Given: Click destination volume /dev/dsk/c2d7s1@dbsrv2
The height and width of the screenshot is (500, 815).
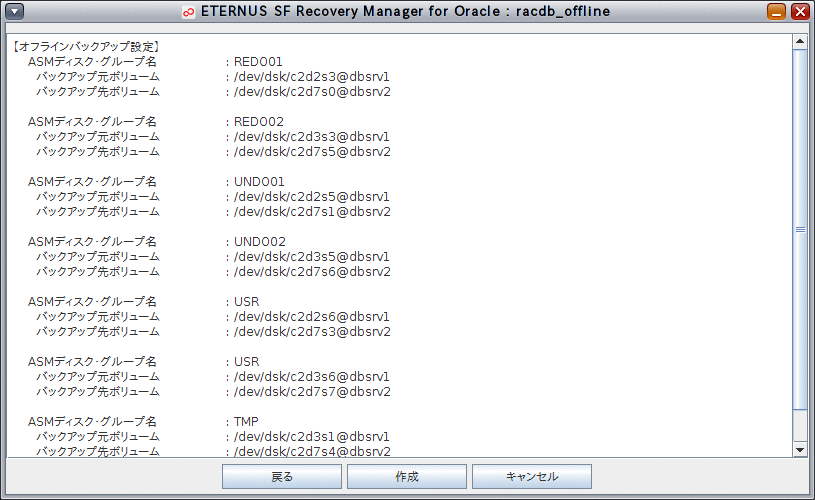Looking at the screenshot, I should tap(312, 212).
